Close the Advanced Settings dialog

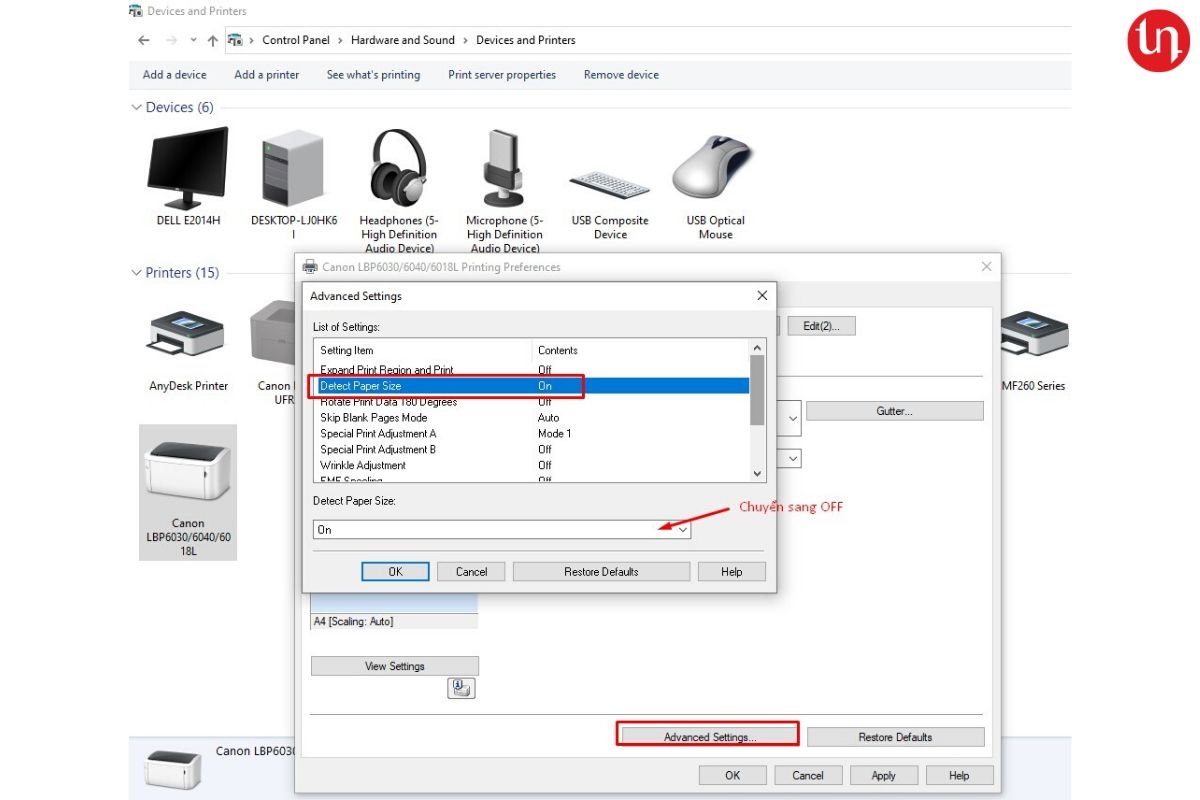click(x=762, y=296)
